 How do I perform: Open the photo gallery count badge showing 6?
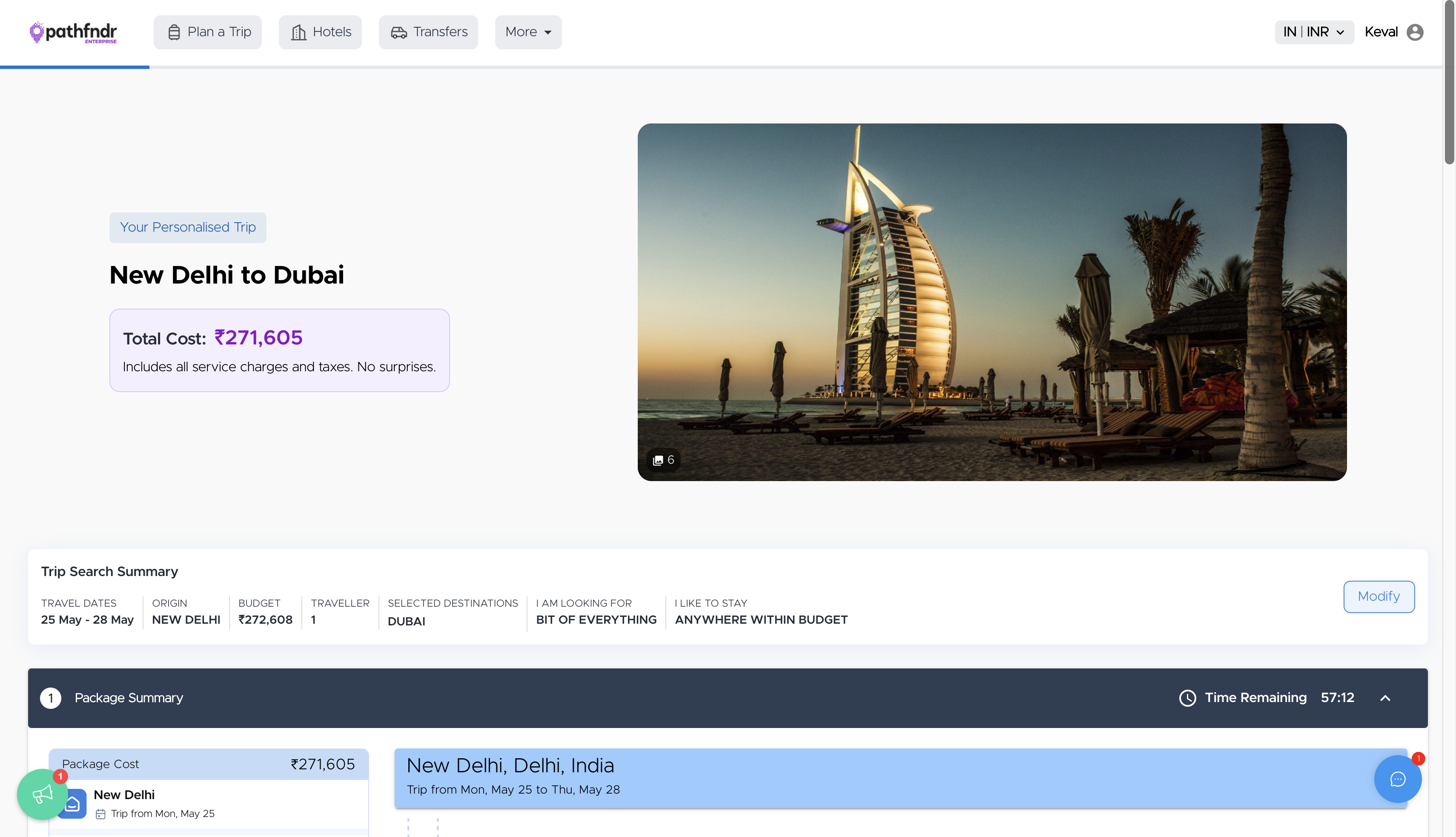[x=663, y=460]
